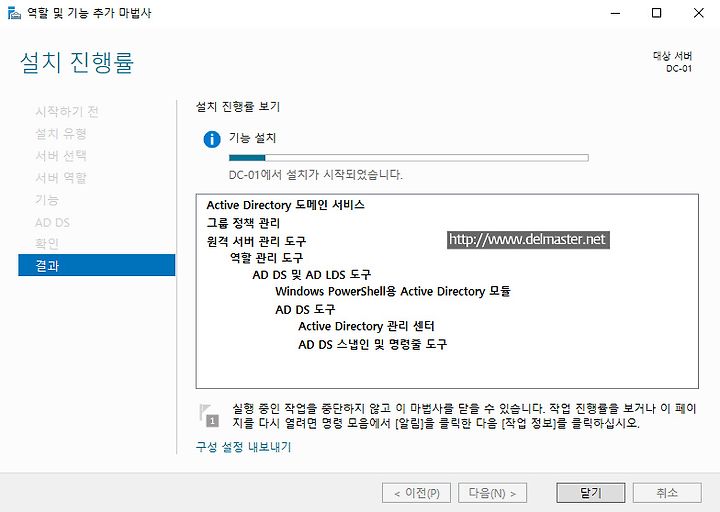This screenshot has height=512, width=720.
Task: Click the wizard app icon in title bar
Action: coord(14,12)
